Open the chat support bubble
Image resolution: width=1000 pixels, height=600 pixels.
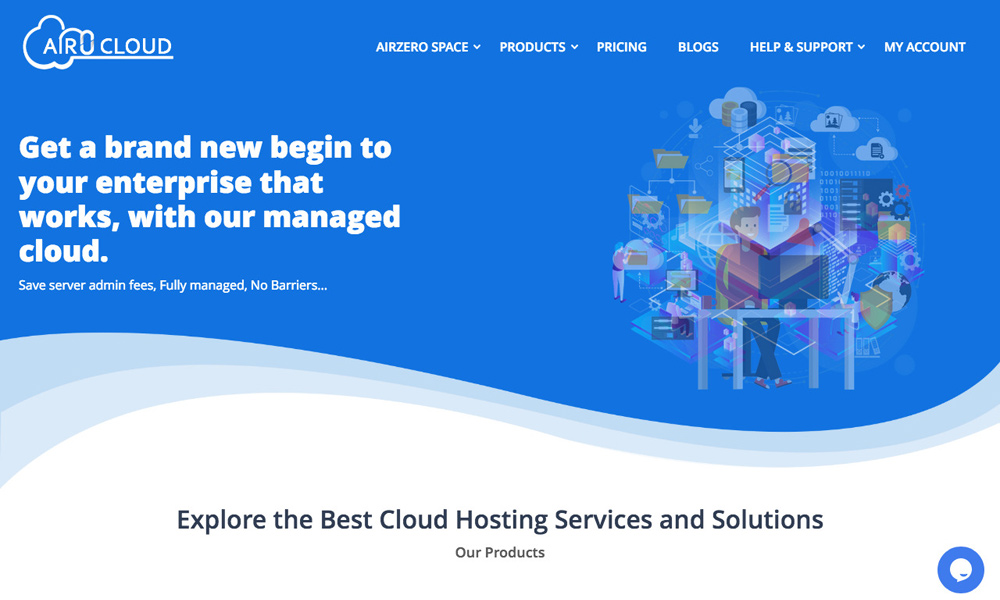(x=960, y=570)
